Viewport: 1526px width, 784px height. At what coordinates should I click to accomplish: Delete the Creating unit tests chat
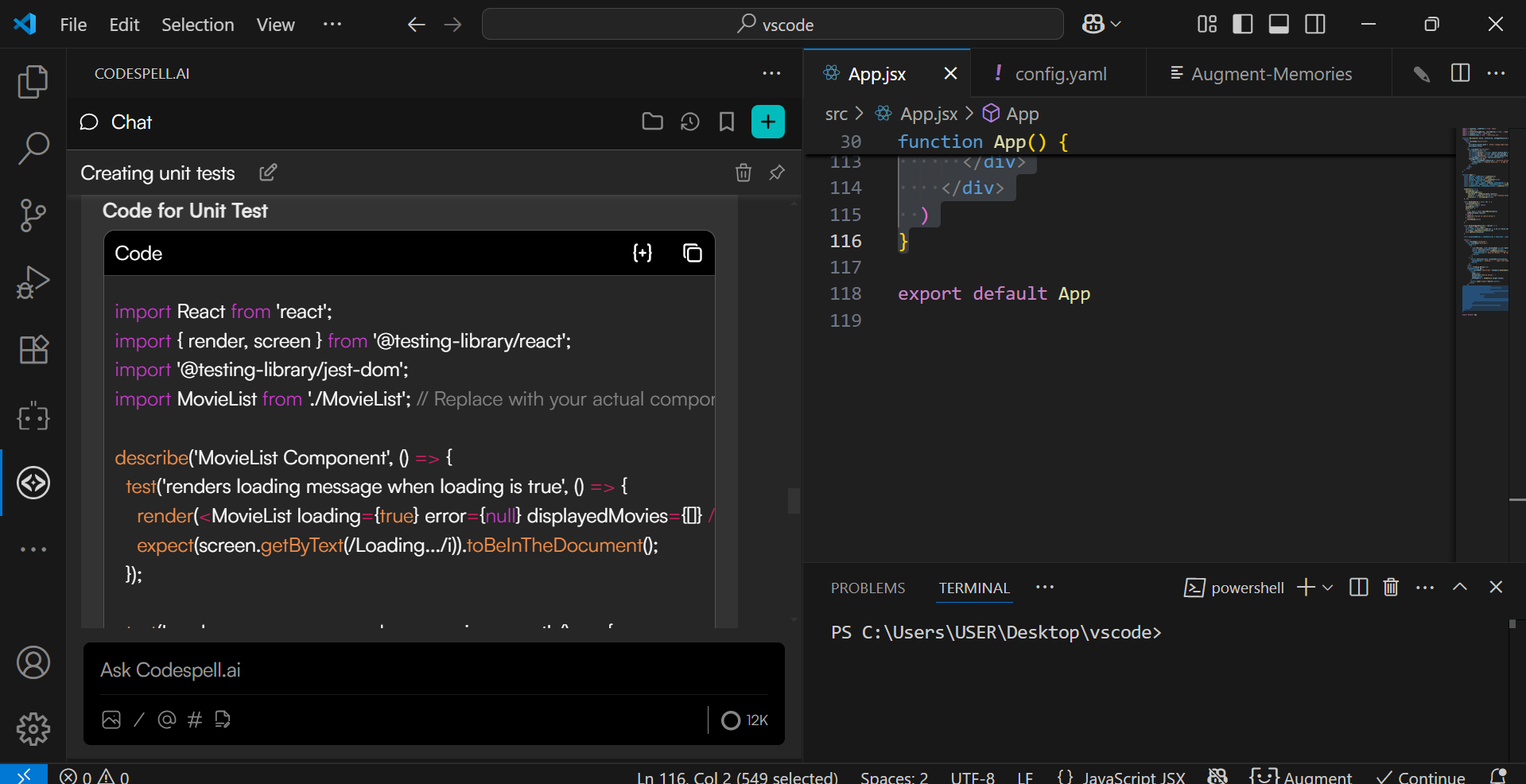pyautogui.click(x=743, y=173)
